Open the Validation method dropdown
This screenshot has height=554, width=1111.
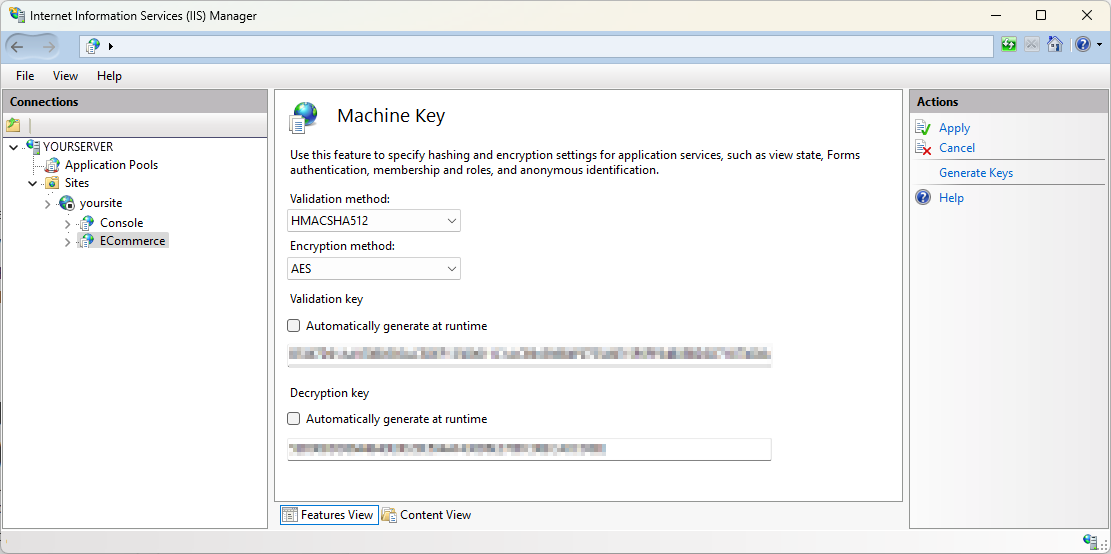coord(374,221)
